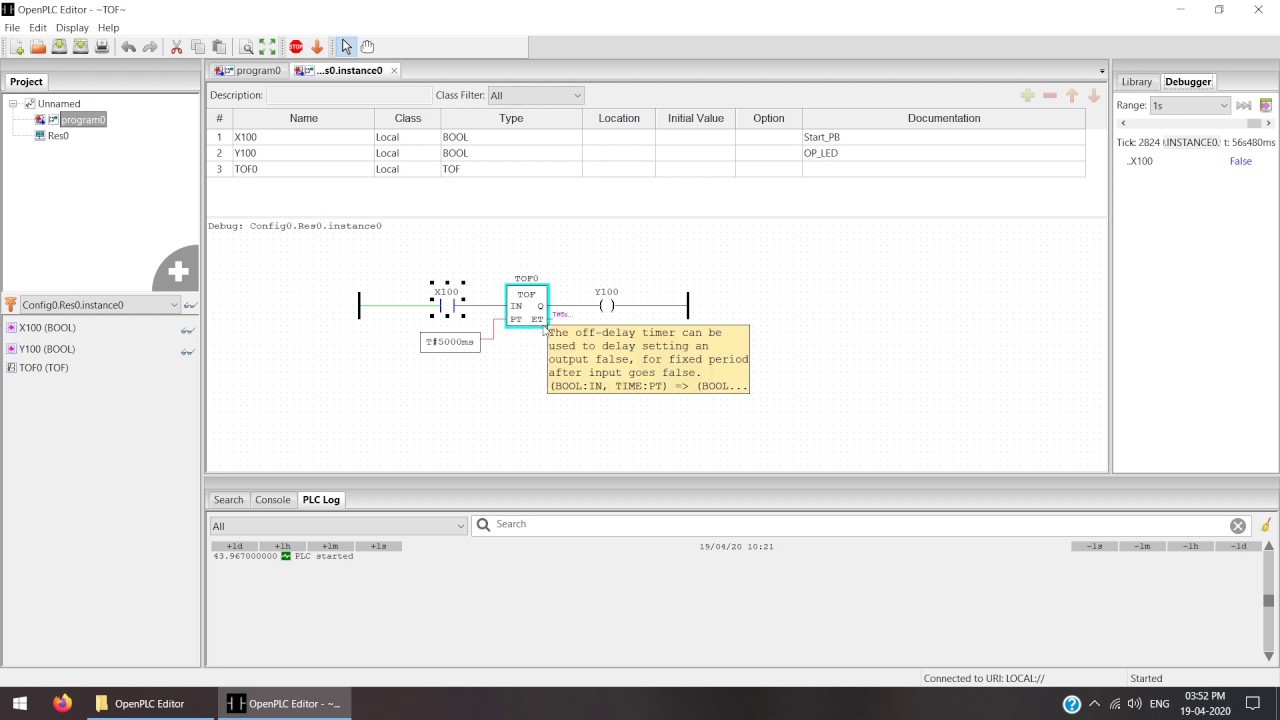Click the +1d log time button
1280x720 pixels.
click(234, 546)
